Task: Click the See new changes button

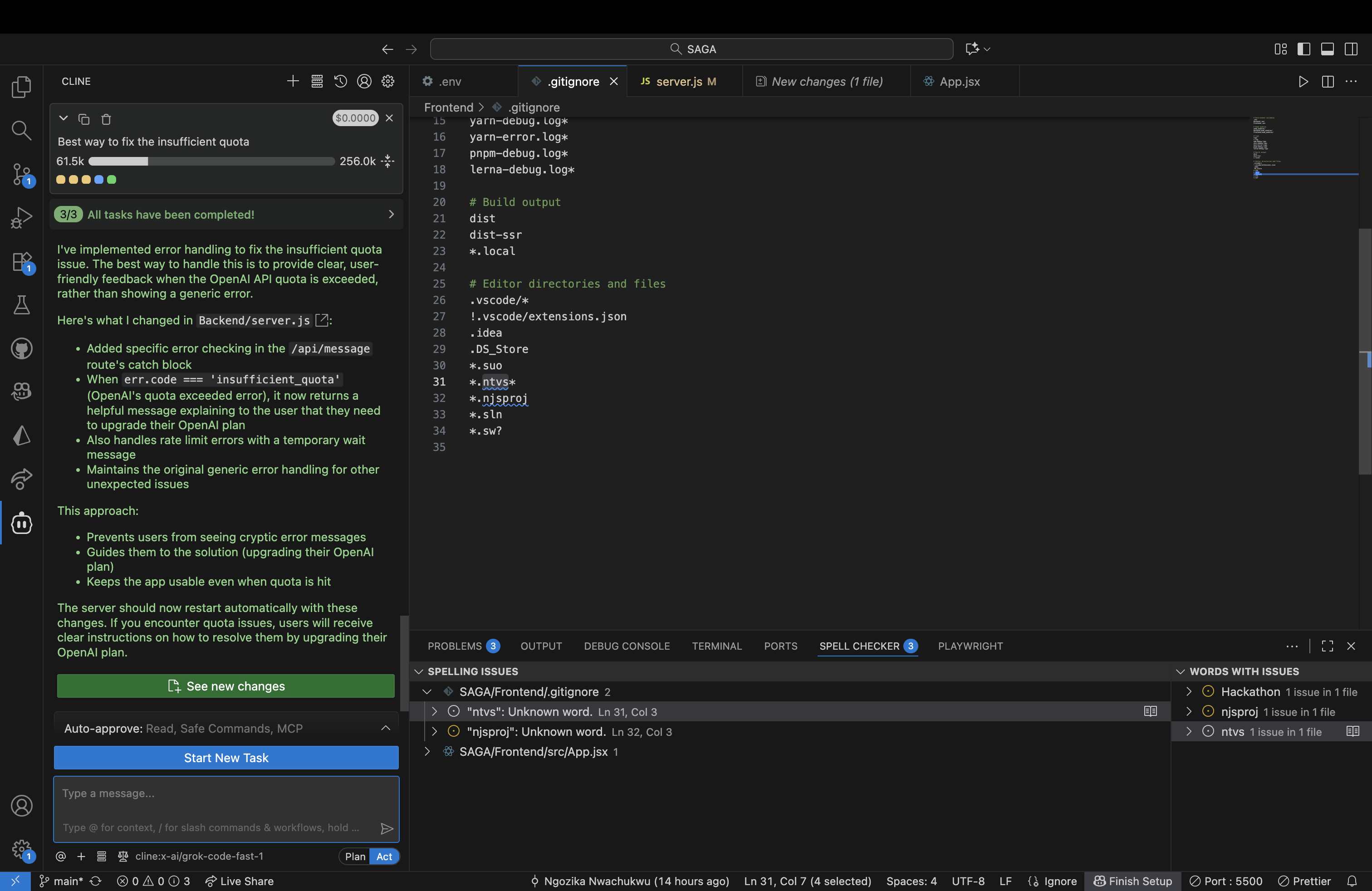Action: pos(226,686)
